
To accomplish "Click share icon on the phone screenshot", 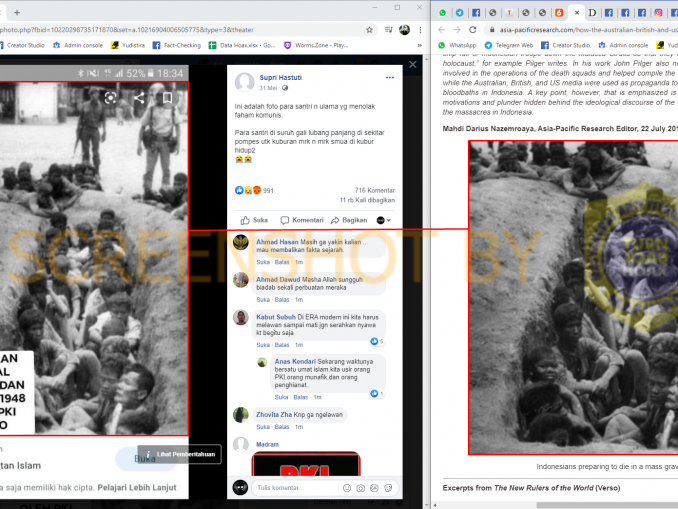I will pos(139,98).
